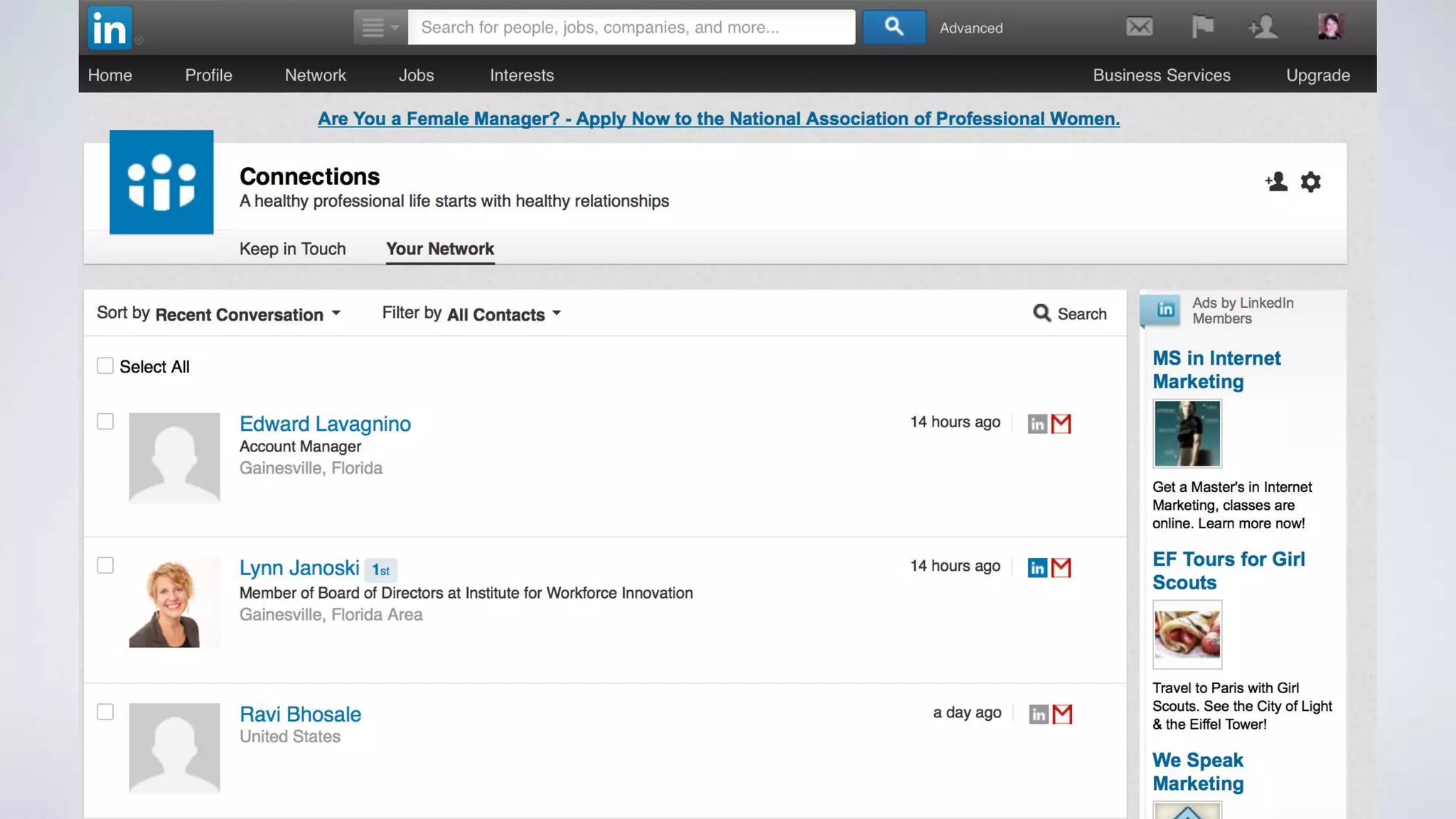Open search category dropdown left of search box
Viewport: 1456px width, 819px height.
[380, 27]
